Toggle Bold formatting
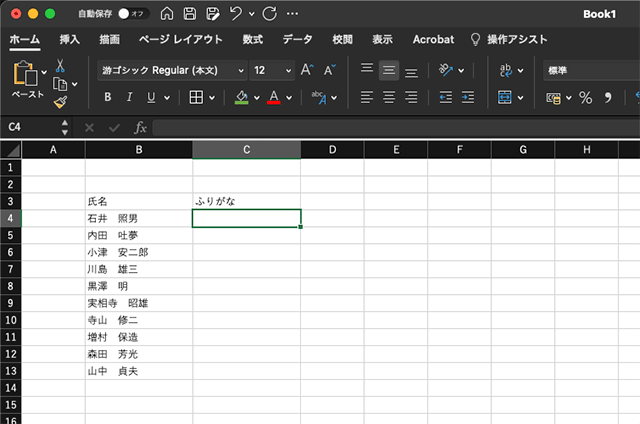 [x=107, y=97]
